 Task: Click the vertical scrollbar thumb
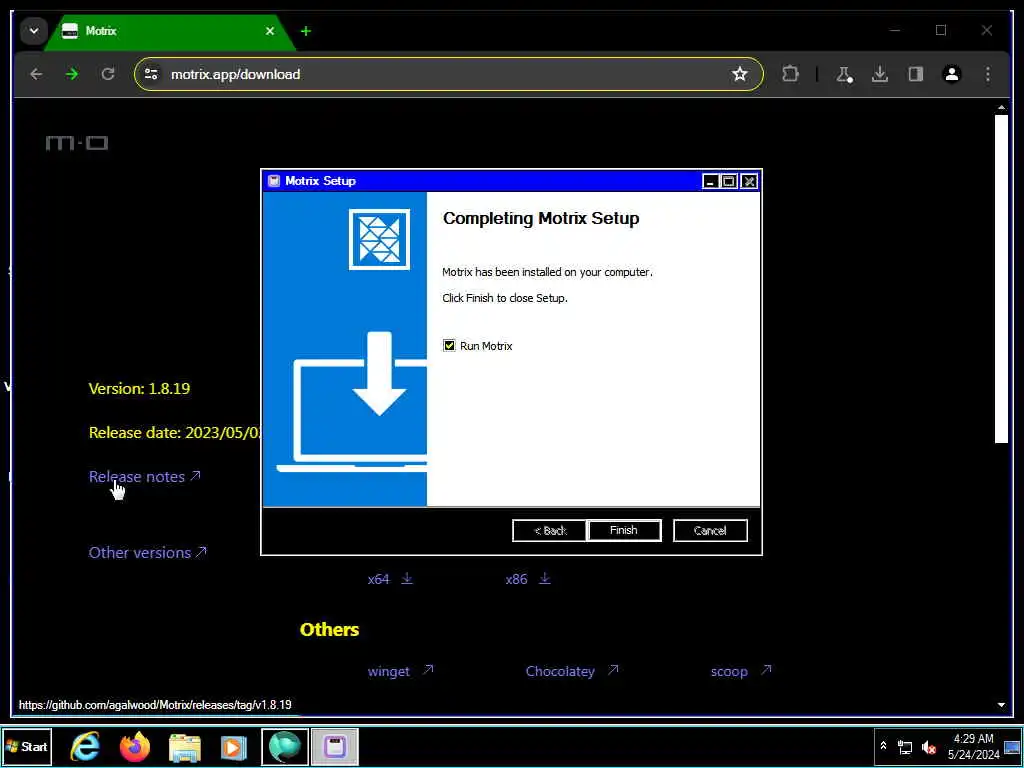point(1001,279)
